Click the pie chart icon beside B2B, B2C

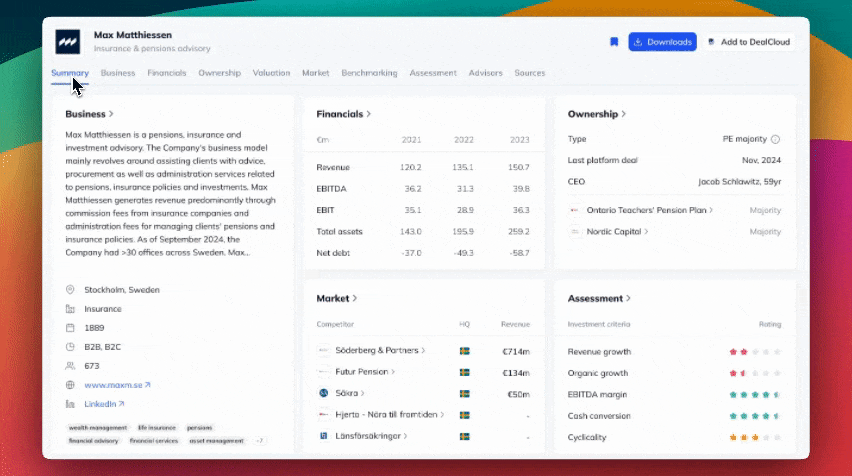70,347
